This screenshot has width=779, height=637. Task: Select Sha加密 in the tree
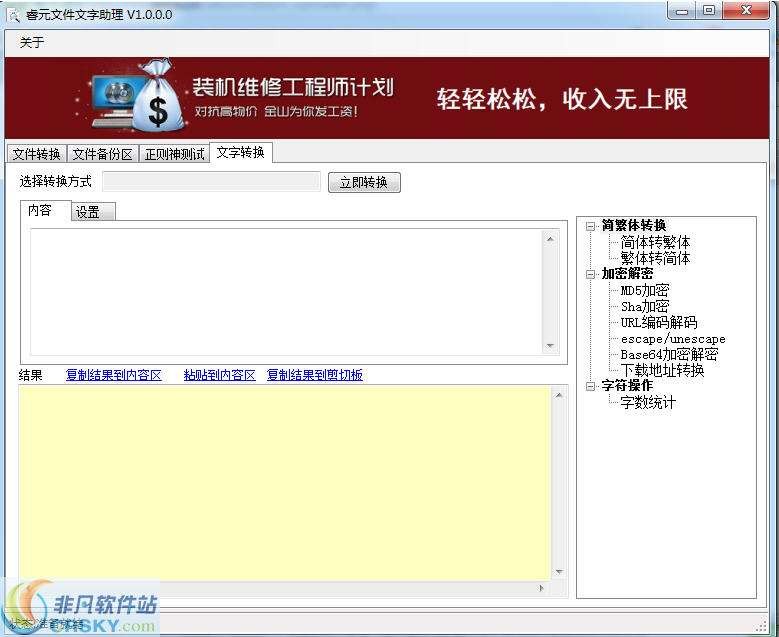pos(645,306)
